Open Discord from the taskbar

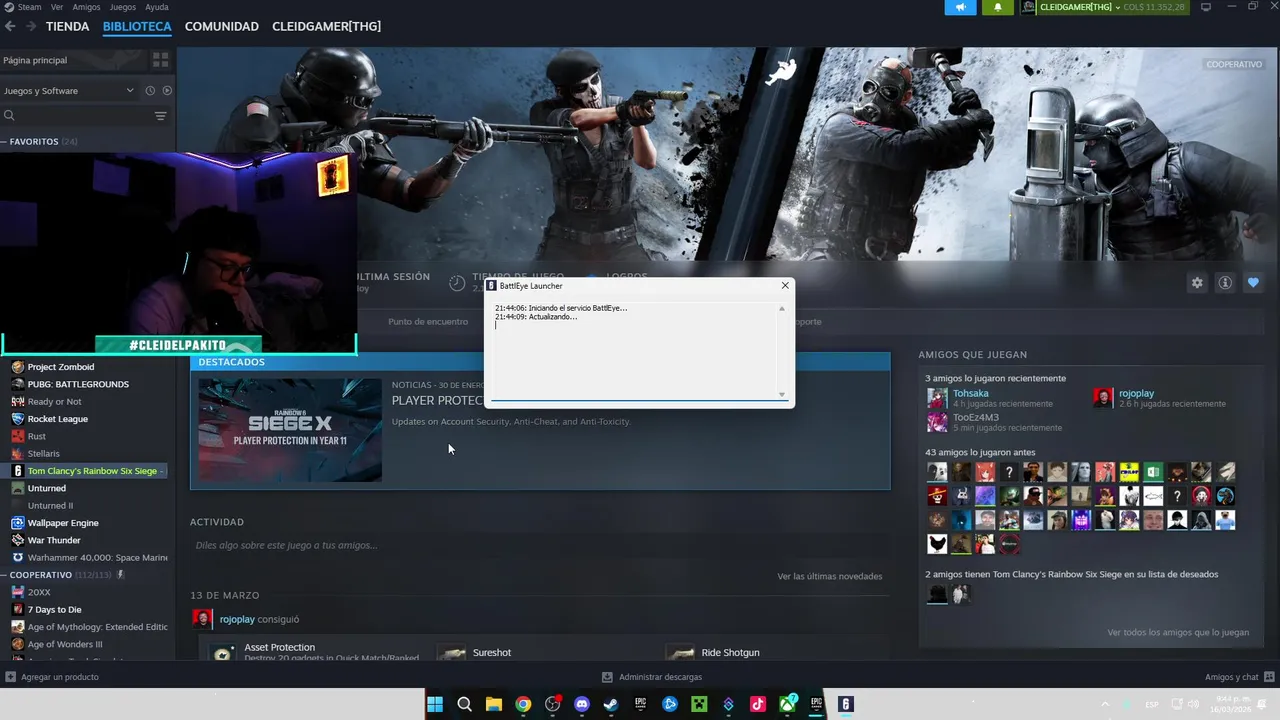pyautogui.click(x=582, y=704)
